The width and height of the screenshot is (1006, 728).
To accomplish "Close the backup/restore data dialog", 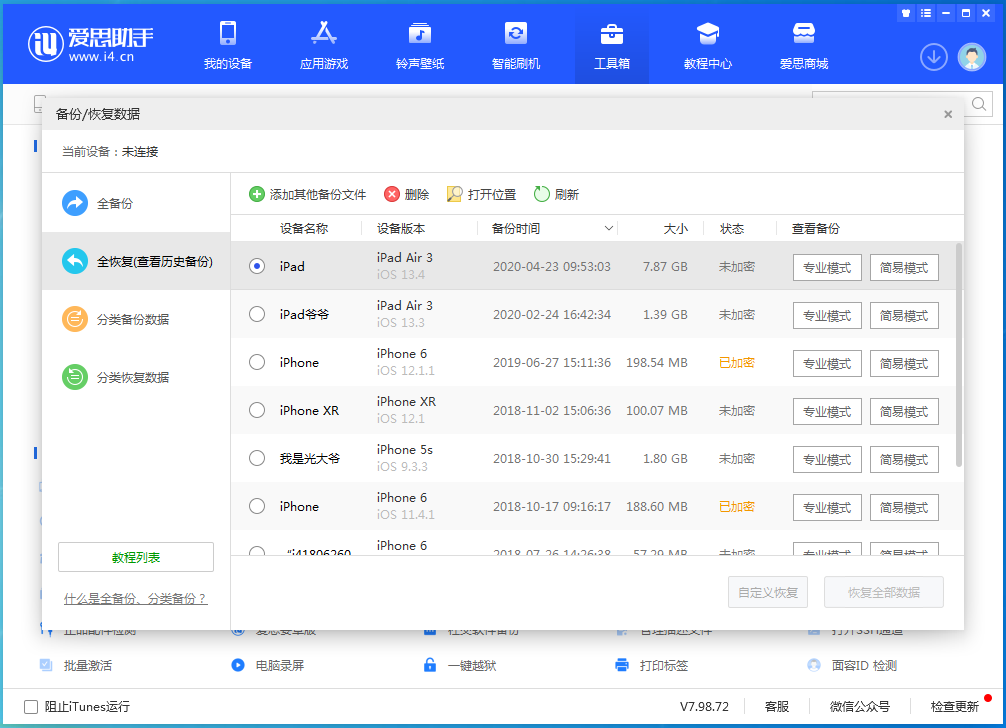I will click(948, 114).
